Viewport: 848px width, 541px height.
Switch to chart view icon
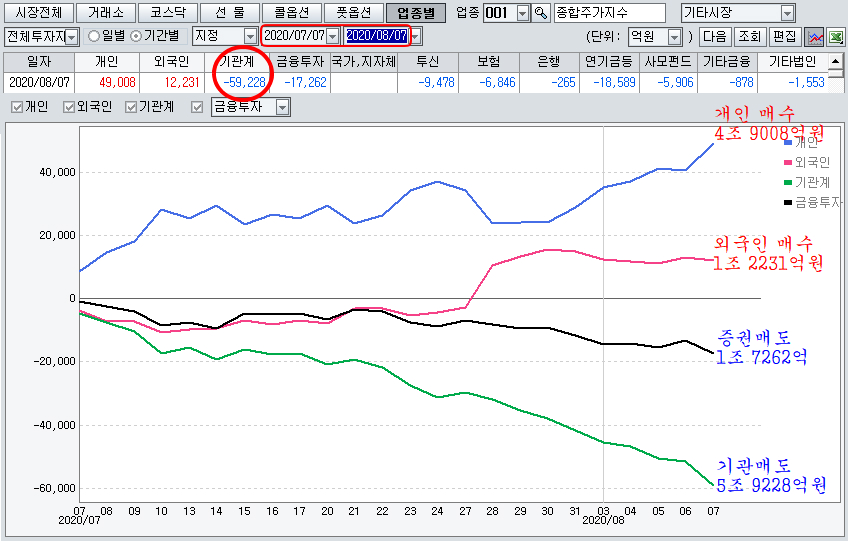click(815, 37)
